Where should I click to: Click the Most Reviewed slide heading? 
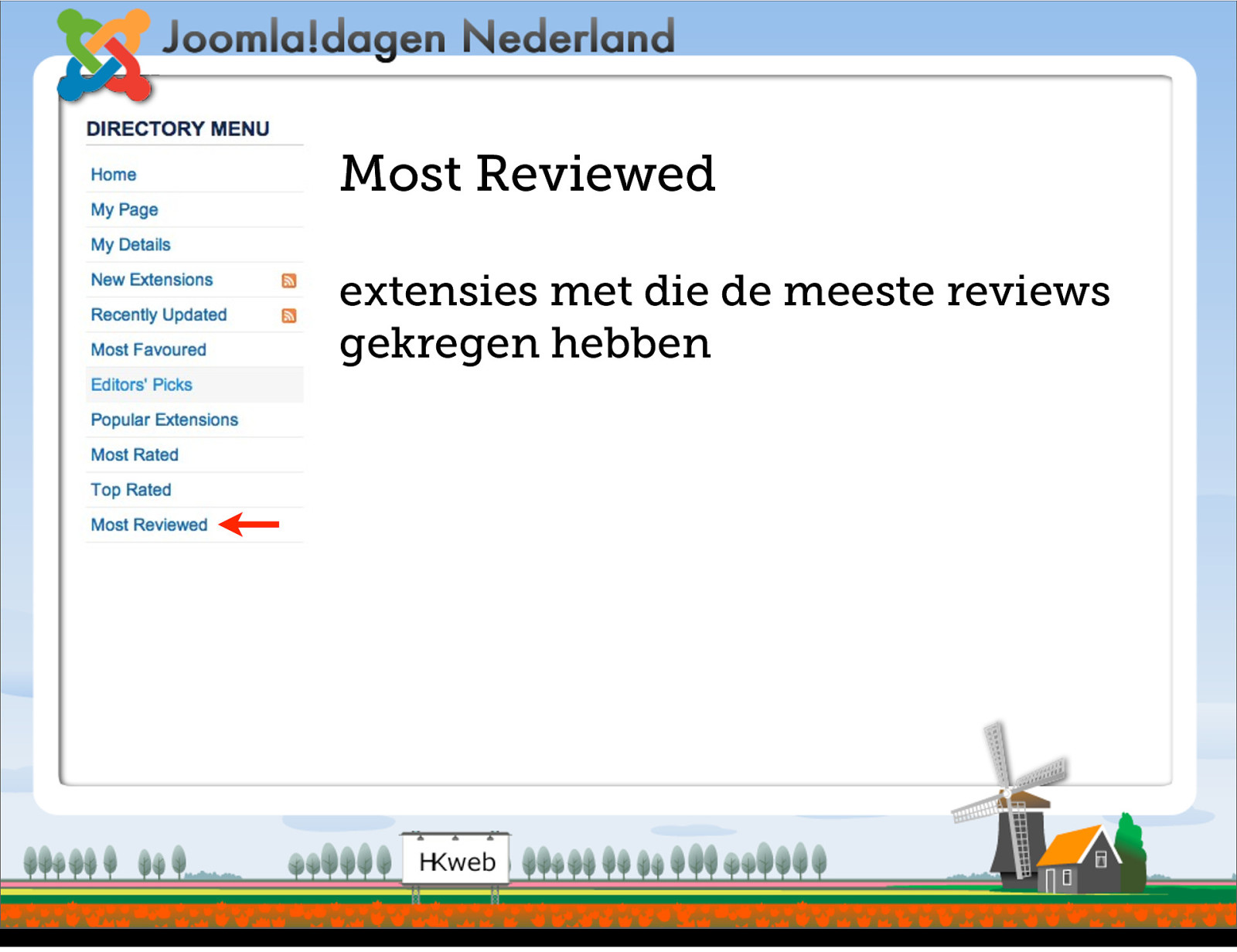(x=528, y=174)
